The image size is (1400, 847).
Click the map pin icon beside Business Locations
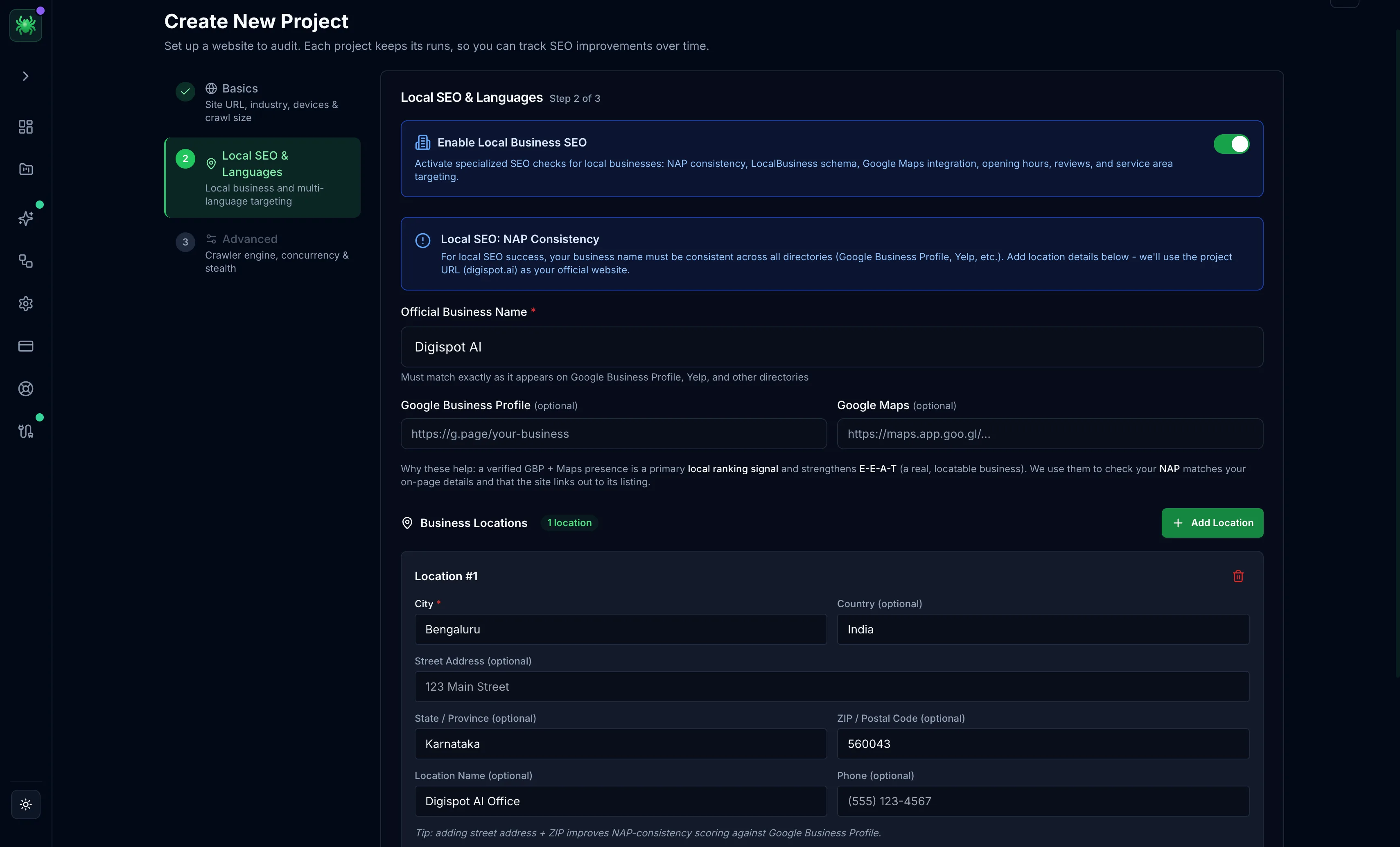(407, 523)
